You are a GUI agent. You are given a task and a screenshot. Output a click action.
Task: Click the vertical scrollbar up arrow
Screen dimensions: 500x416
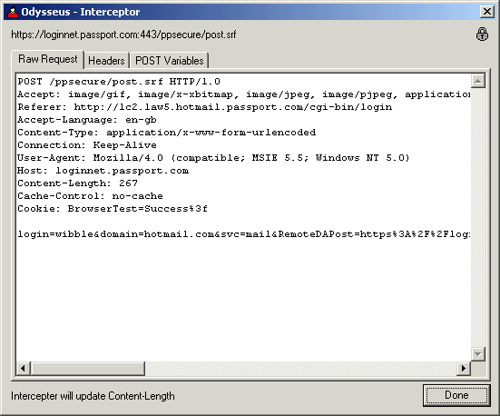478,81
